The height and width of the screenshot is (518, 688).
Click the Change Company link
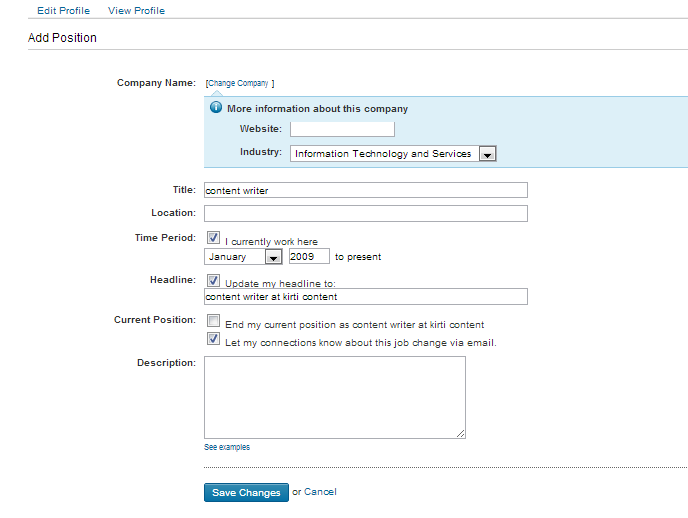[238, 83]
